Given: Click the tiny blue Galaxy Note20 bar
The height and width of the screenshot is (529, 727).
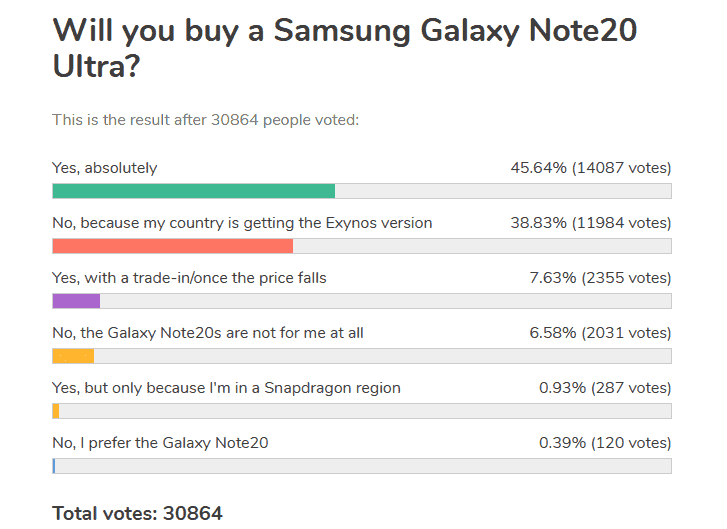Looking at the screenshot, I should (54, 466).
